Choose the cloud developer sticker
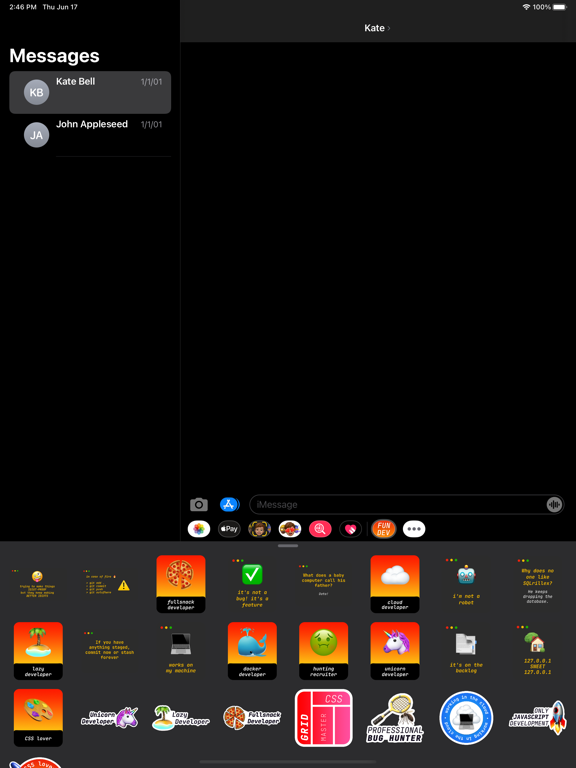 395,584
